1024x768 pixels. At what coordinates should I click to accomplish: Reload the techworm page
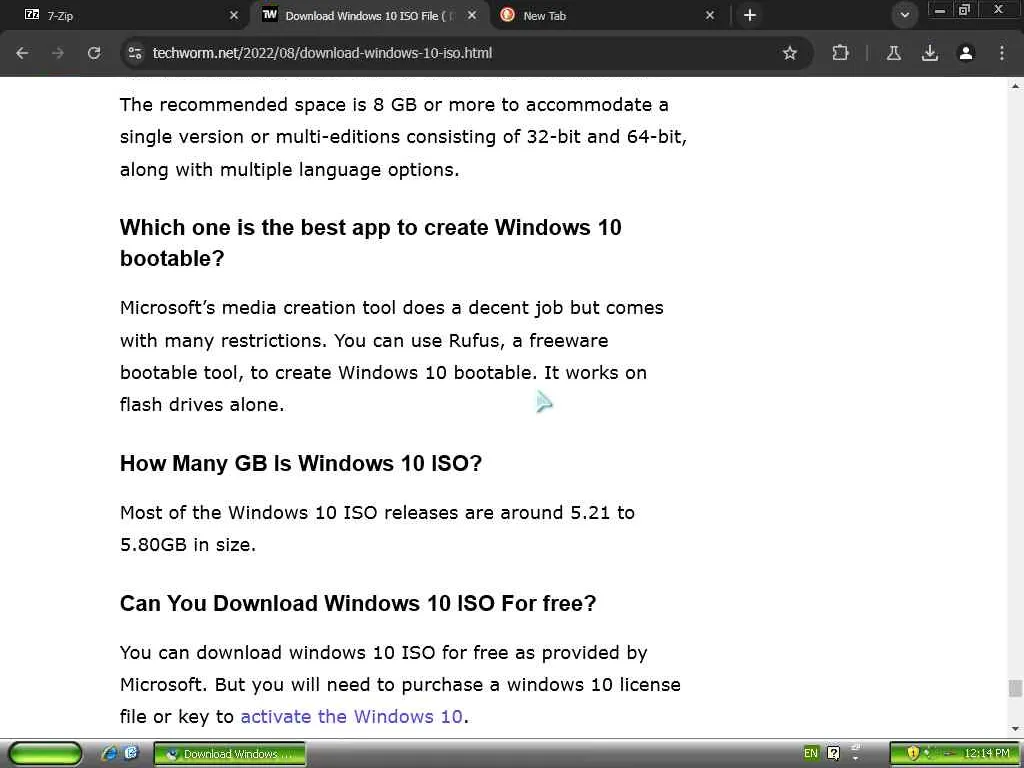click(94, 53)
